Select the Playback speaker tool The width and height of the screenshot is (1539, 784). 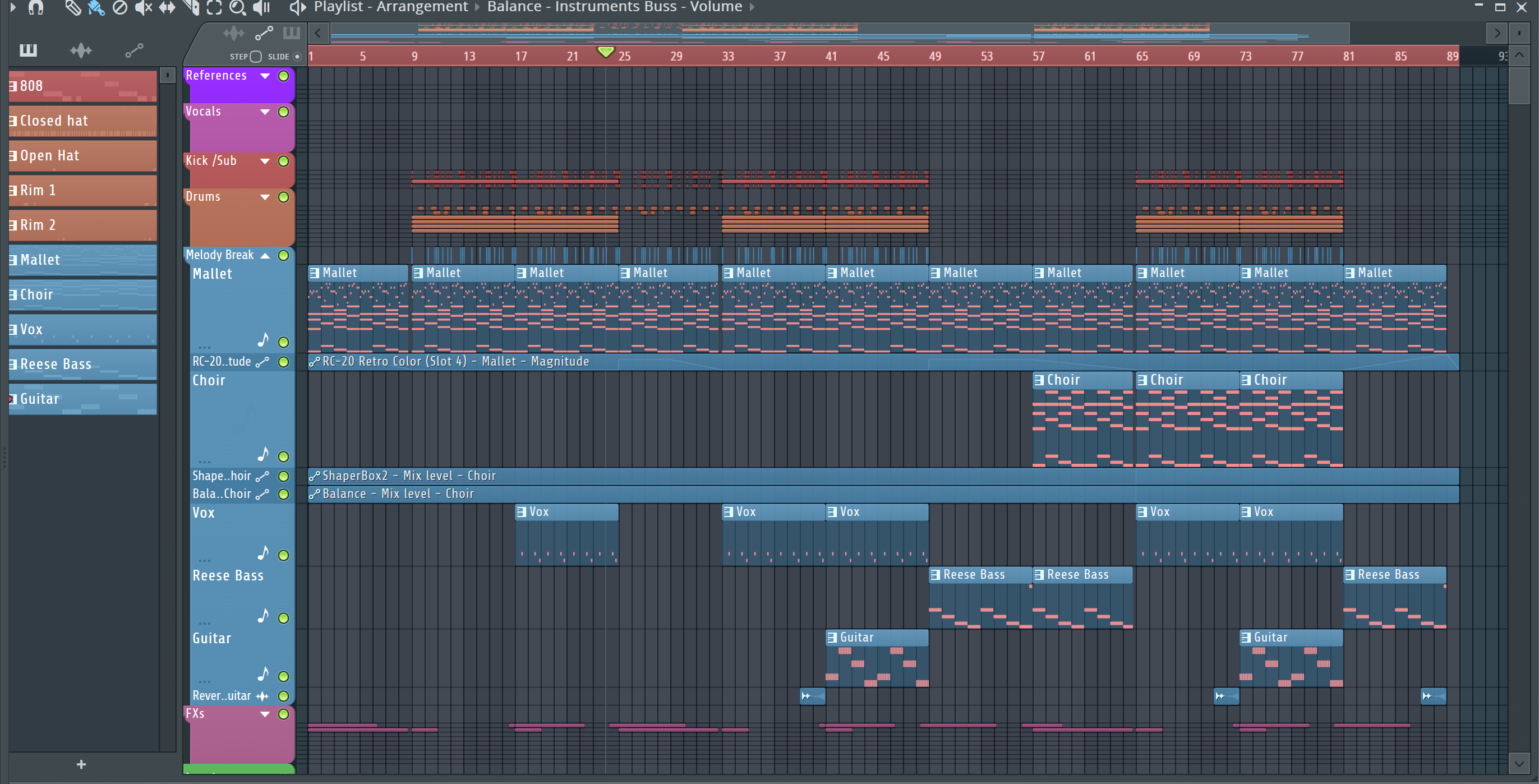click(262, 7)
